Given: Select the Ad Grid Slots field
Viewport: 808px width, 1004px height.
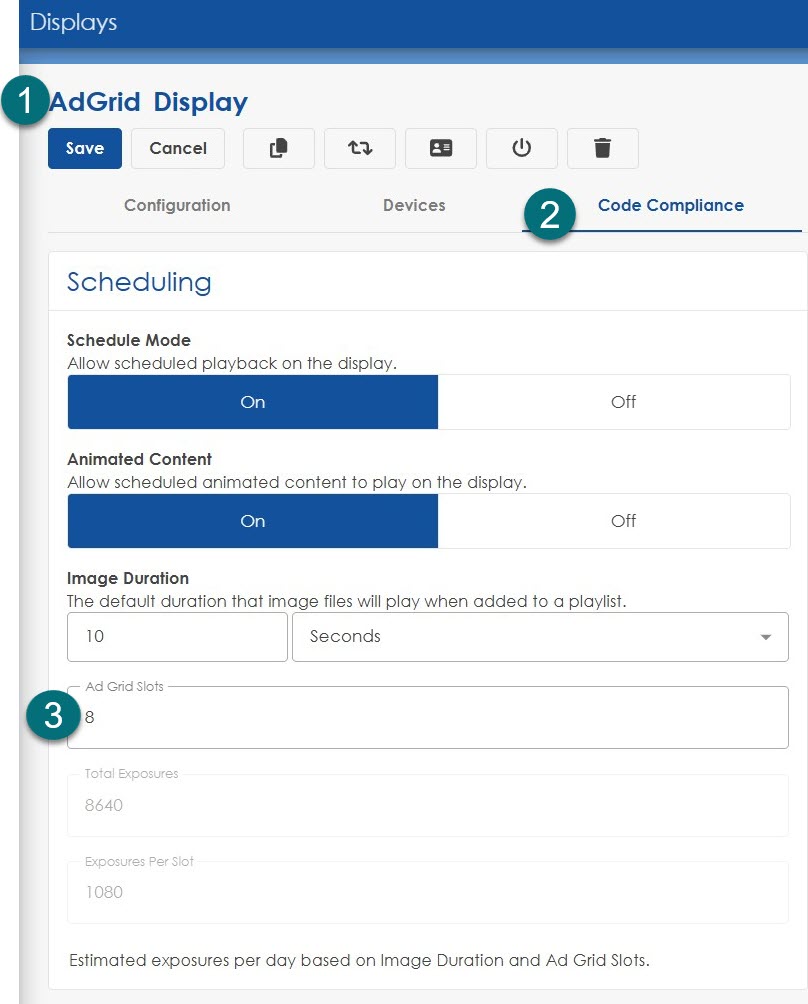Looking at the screenshot, I should pyautogui.click(x=428, y=717).
